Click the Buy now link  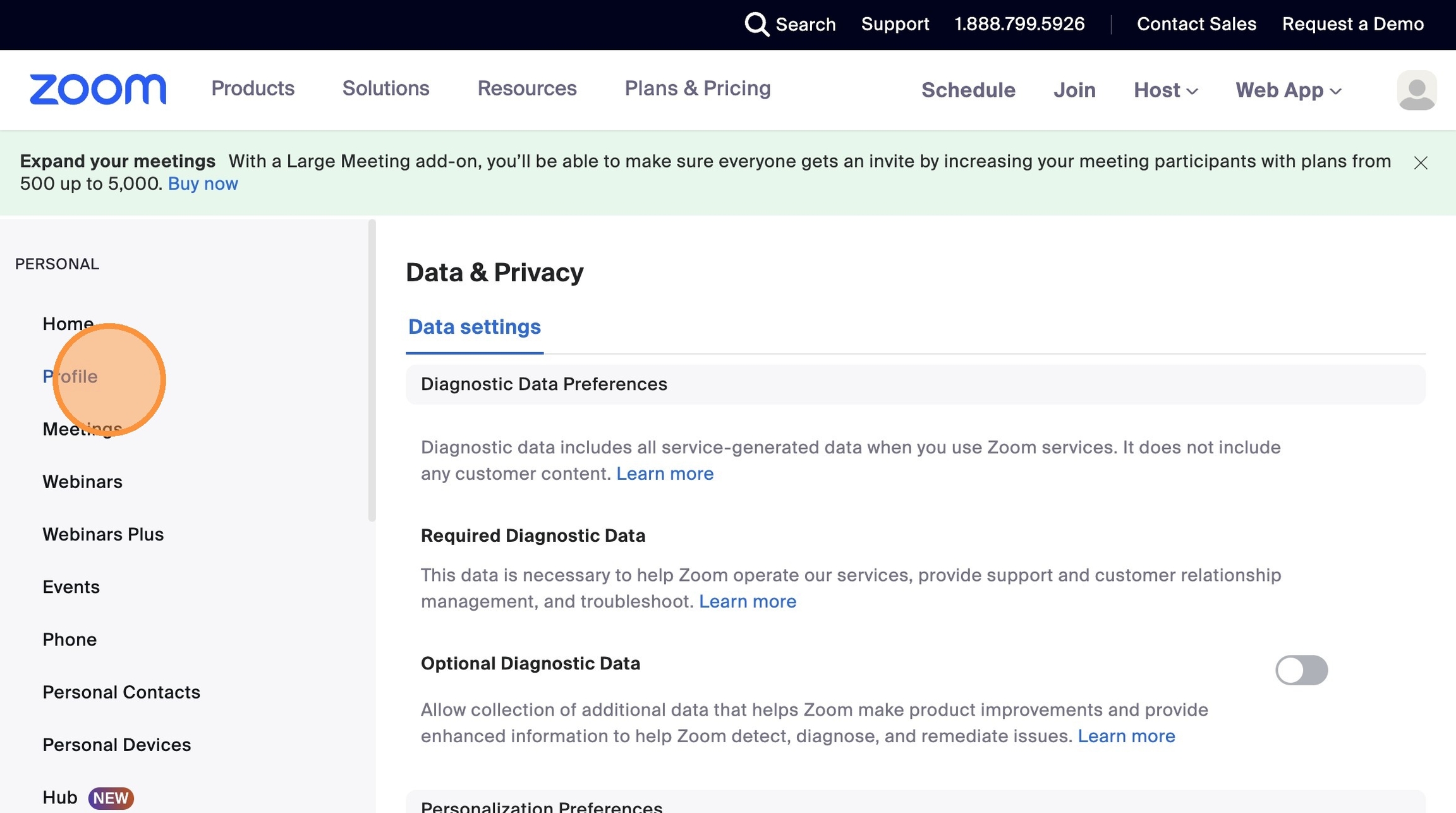click(203, 184)
